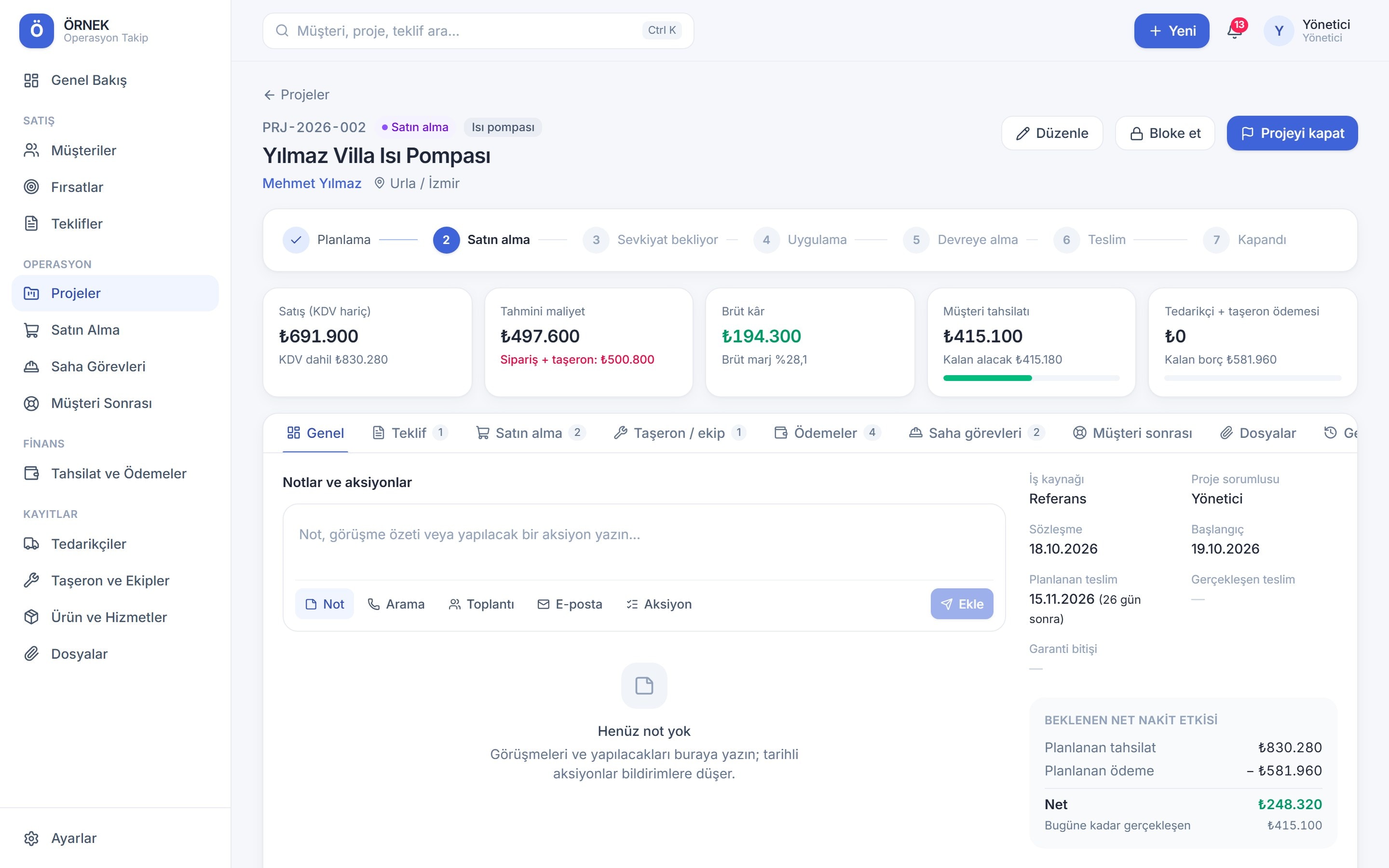Click the ÖRNEK logo icon
This screenshot has height=868, width=1389.
point(36,30)
